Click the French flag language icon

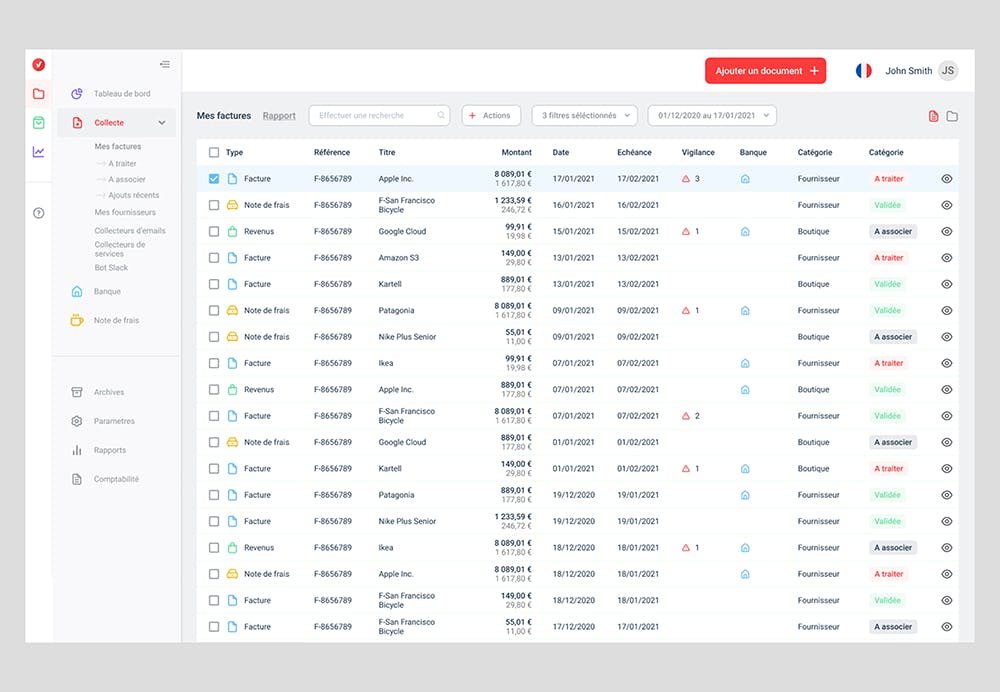pos(864,71)
